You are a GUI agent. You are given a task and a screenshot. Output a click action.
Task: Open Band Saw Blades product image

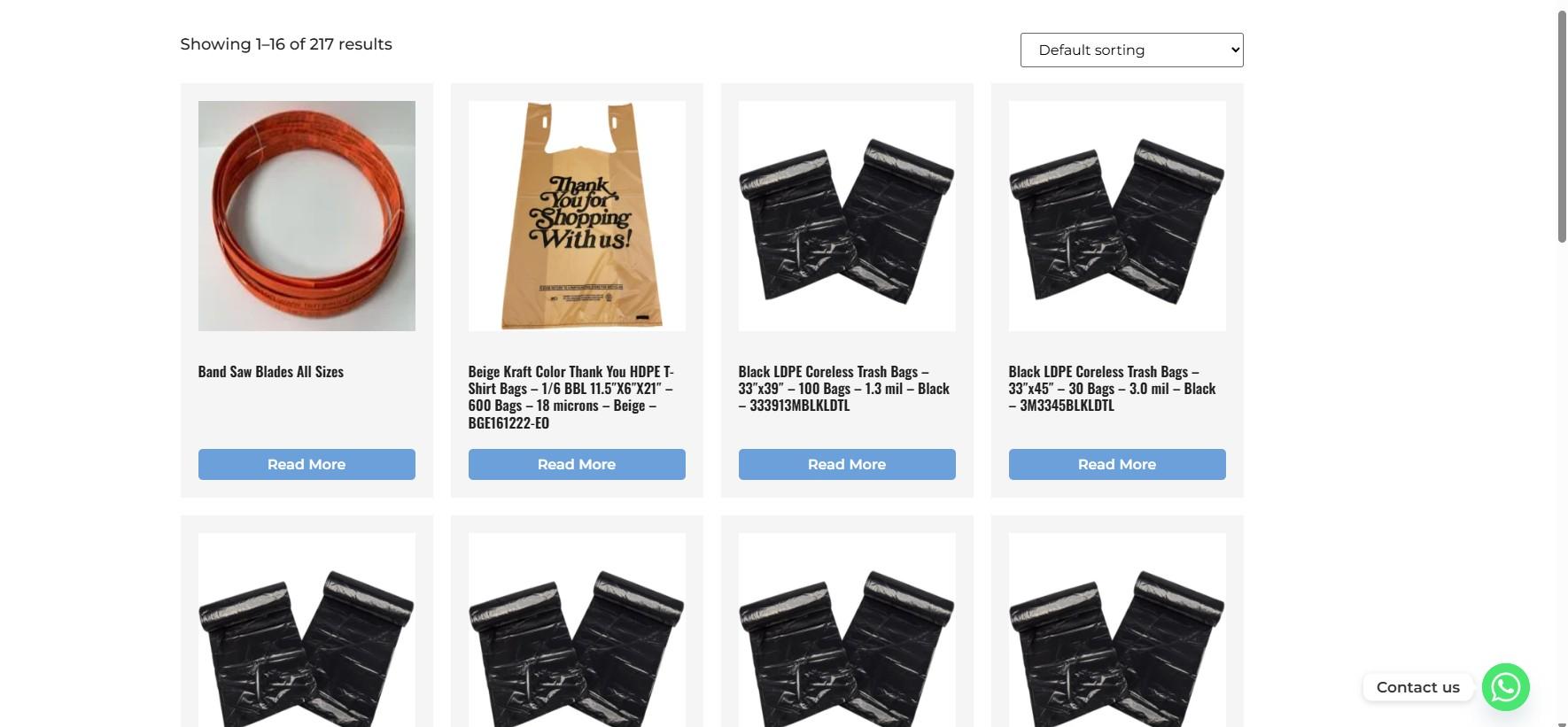(307, 216)
